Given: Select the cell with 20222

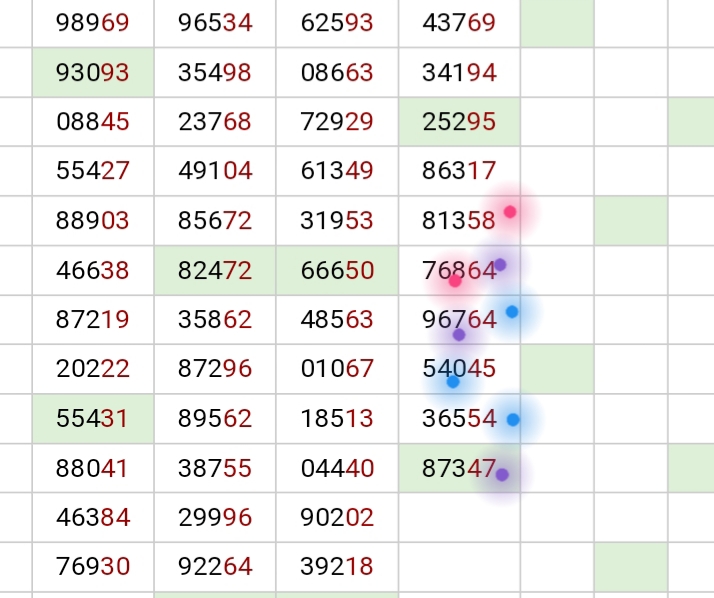Looking at the screenshot, I should tap(93, 368).
